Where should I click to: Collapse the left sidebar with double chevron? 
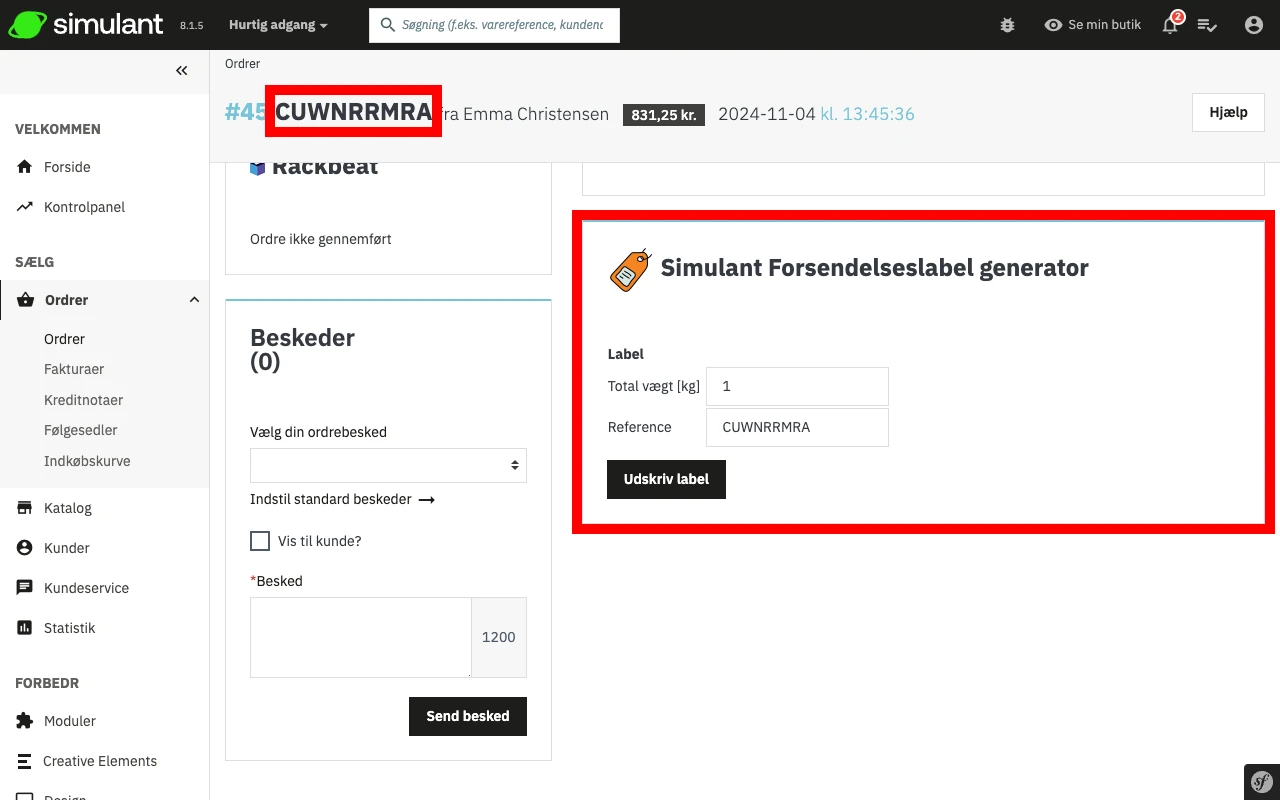(x=181, y=70)
